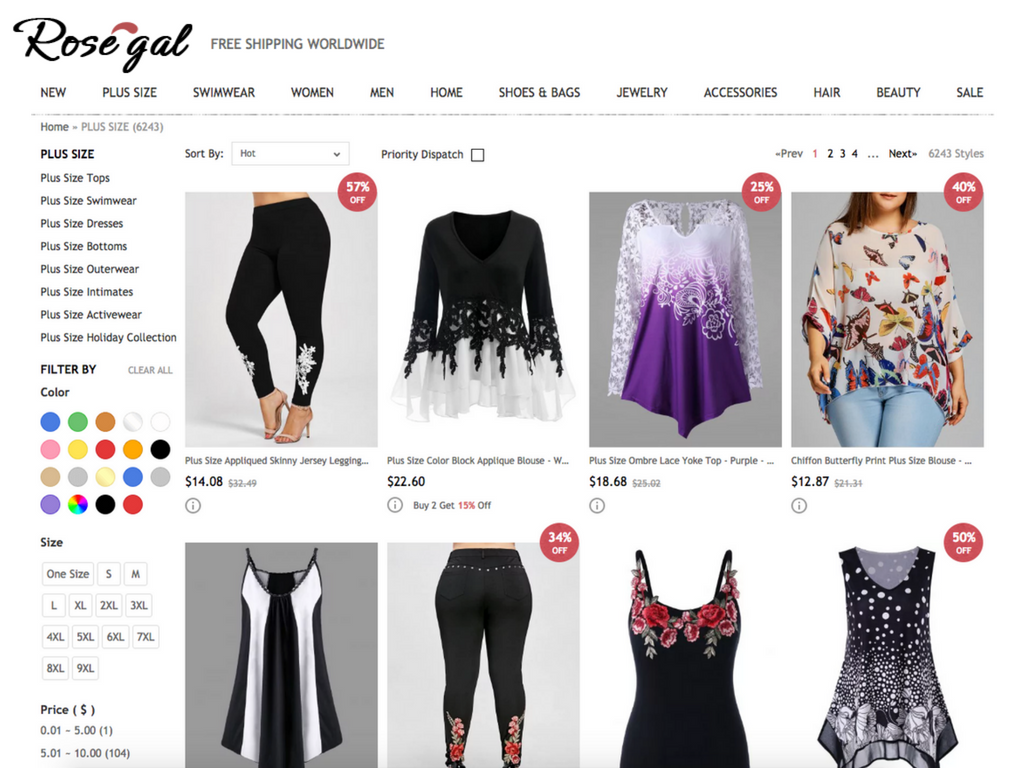The height and width of the screenshot is (768, 1024).
Task: Toggle the One Size filter
Action: click(68, 574)
